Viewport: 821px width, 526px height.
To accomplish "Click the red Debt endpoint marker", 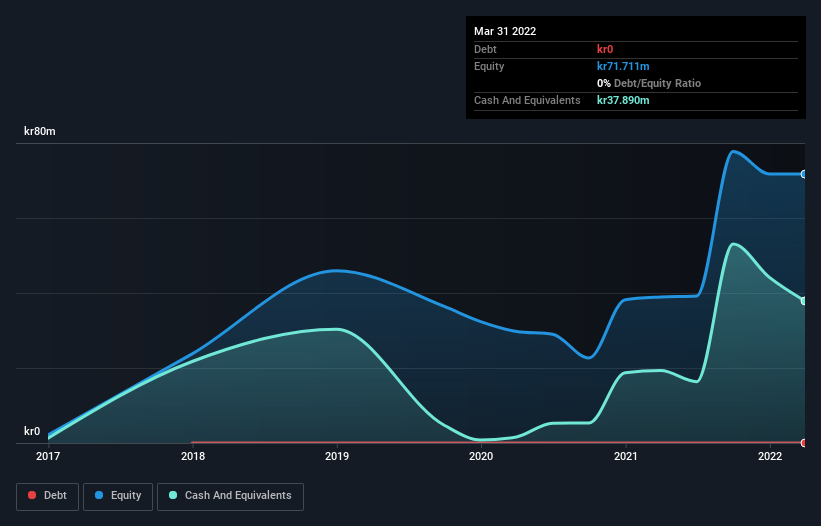I will [804, 443].
